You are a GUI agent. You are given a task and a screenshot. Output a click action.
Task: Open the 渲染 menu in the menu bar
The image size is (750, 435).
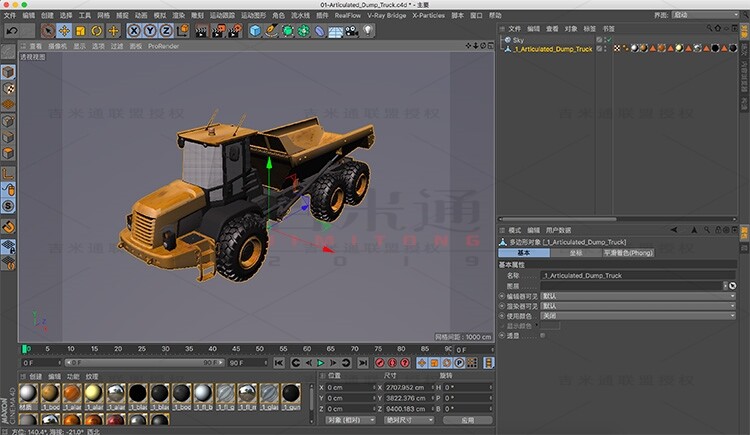(x=176, y=16)
